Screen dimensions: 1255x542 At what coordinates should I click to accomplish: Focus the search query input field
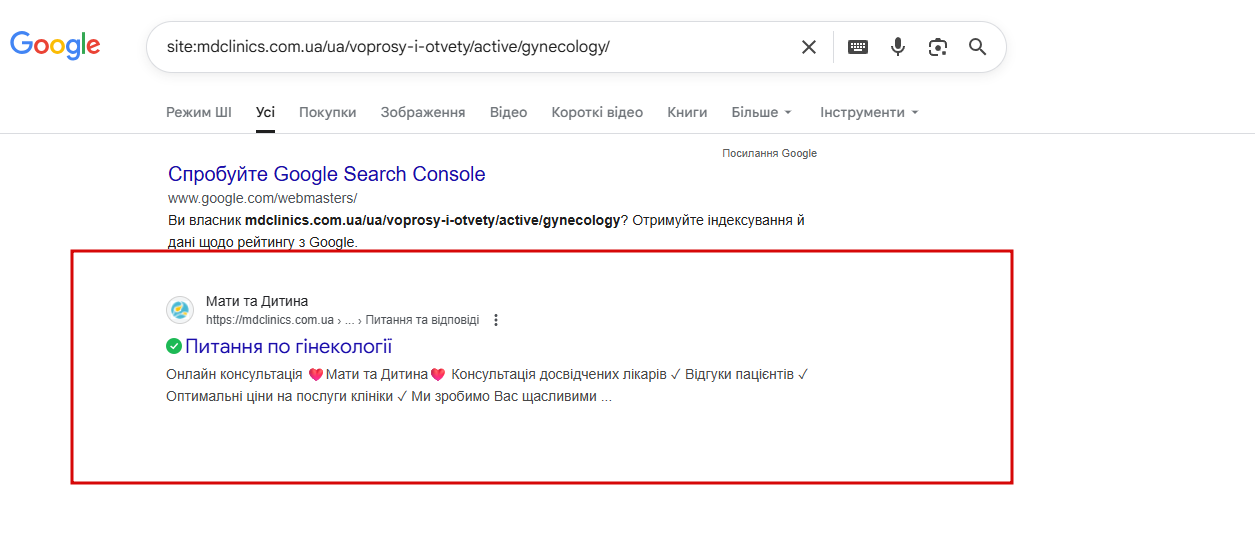(x=470, y=47)
